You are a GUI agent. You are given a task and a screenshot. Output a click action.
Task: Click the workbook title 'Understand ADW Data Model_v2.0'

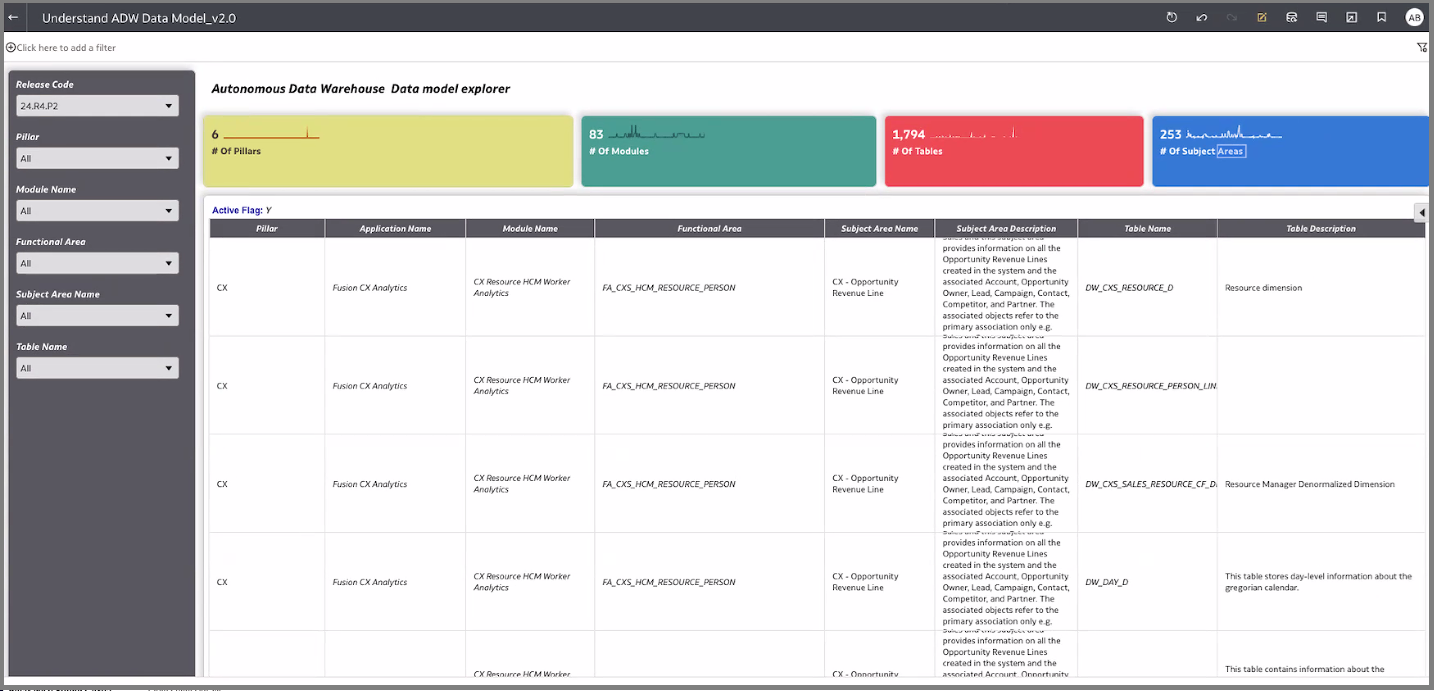pyautogui.click(x=139, y=18)
